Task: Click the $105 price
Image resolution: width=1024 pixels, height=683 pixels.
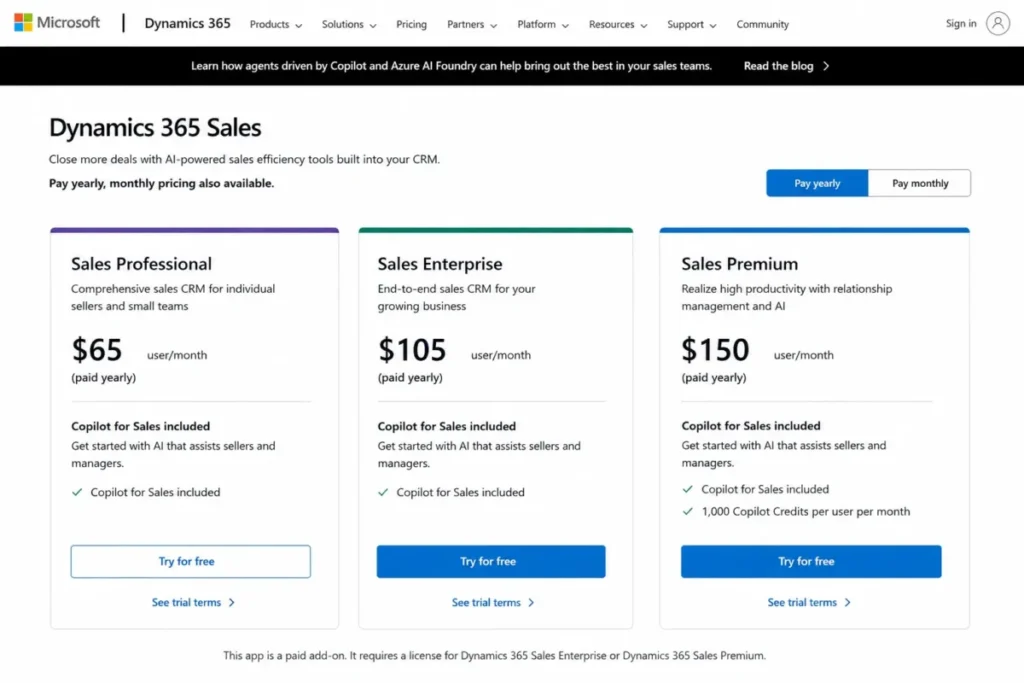Action: 412,350
